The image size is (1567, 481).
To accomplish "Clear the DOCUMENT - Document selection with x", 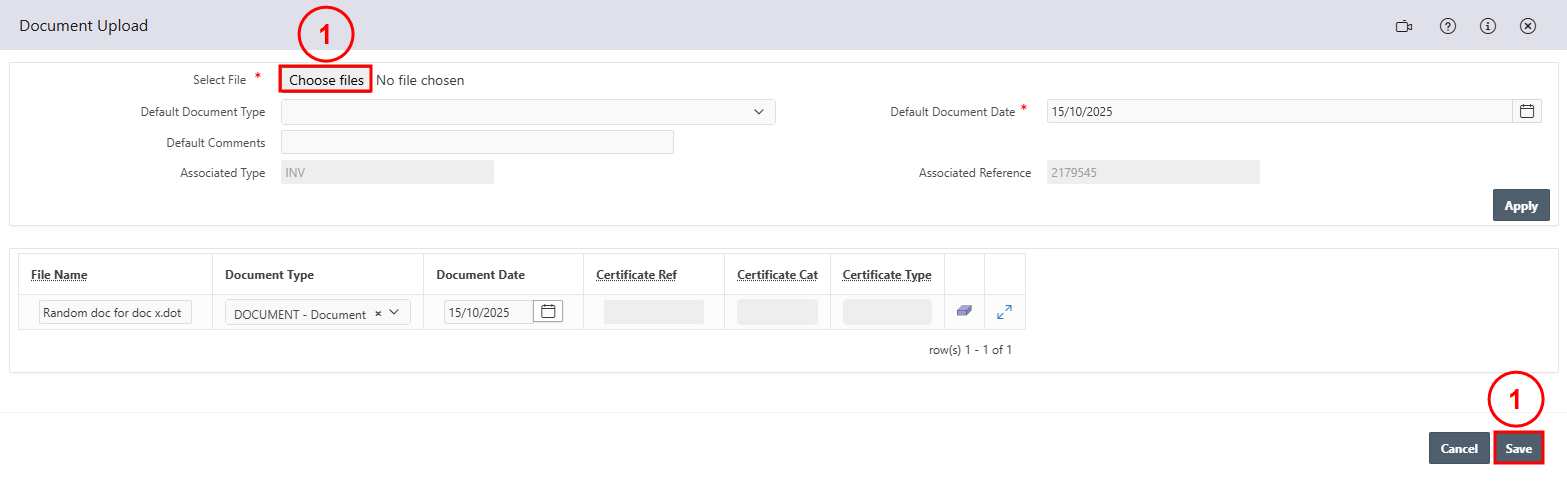I will [x=378, y=313].
